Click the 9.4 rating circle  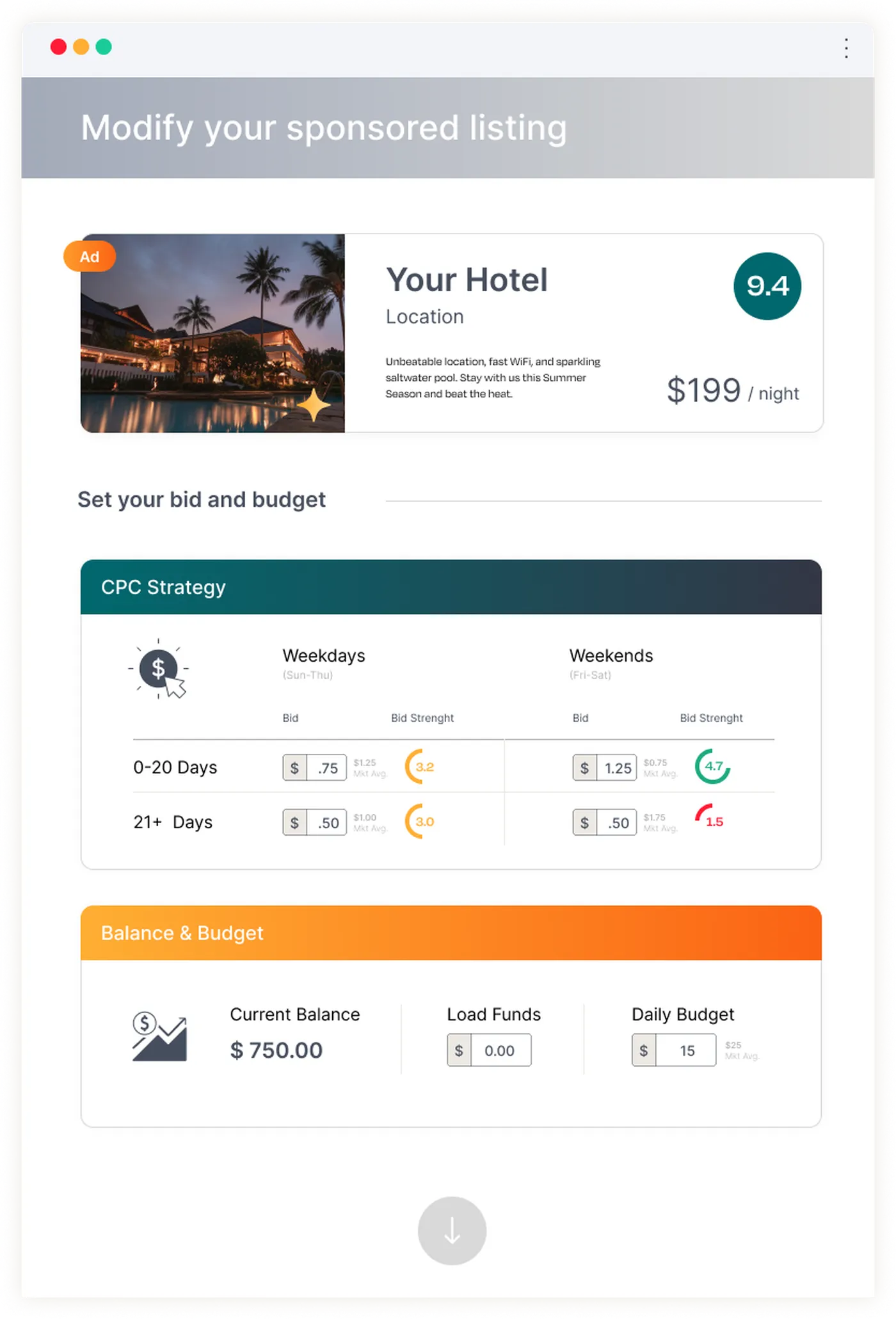pyautogui.click(x=767, y=286)
